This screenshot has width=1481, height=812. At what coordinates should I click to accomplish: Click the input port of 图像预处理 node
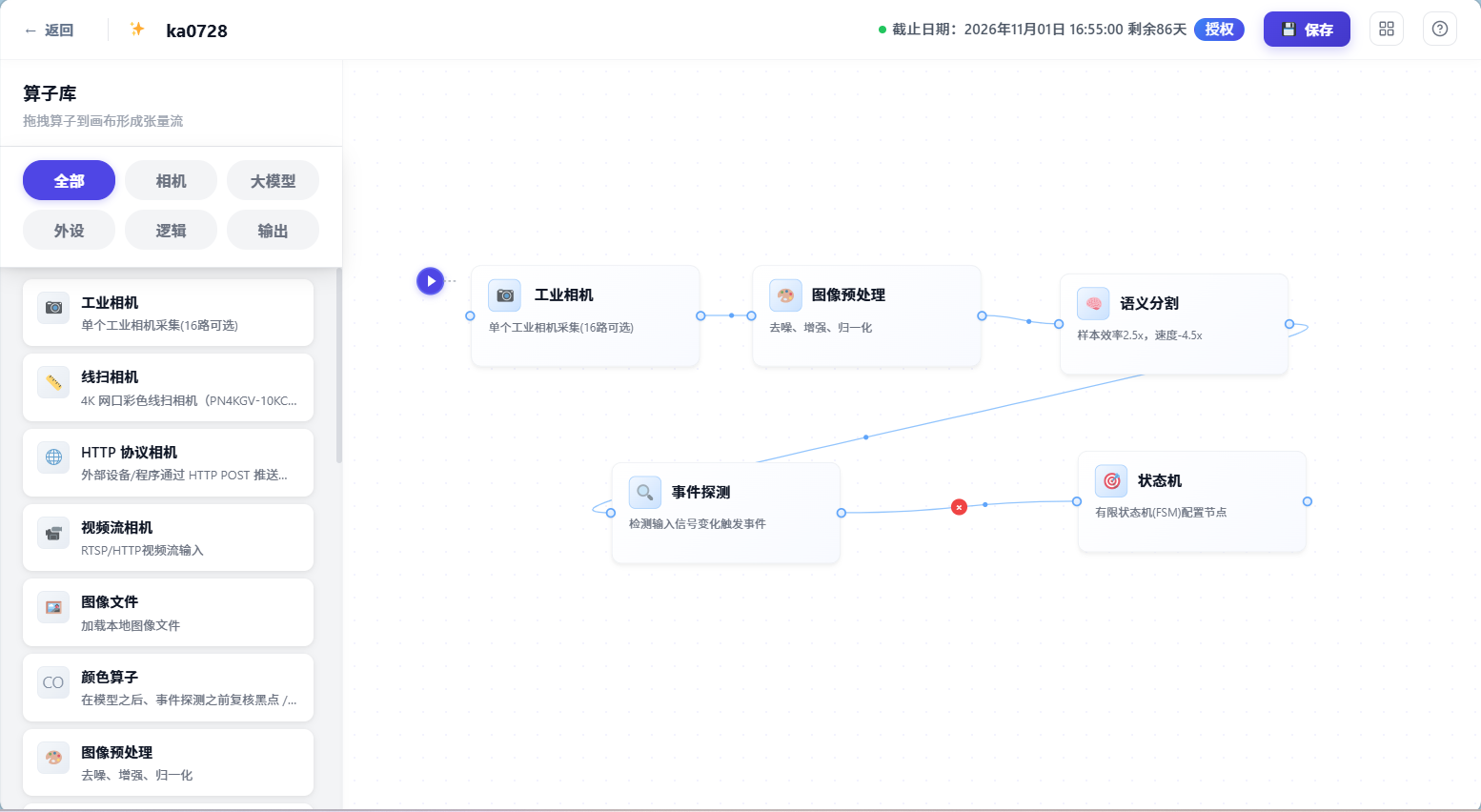(x=751, y=315)
